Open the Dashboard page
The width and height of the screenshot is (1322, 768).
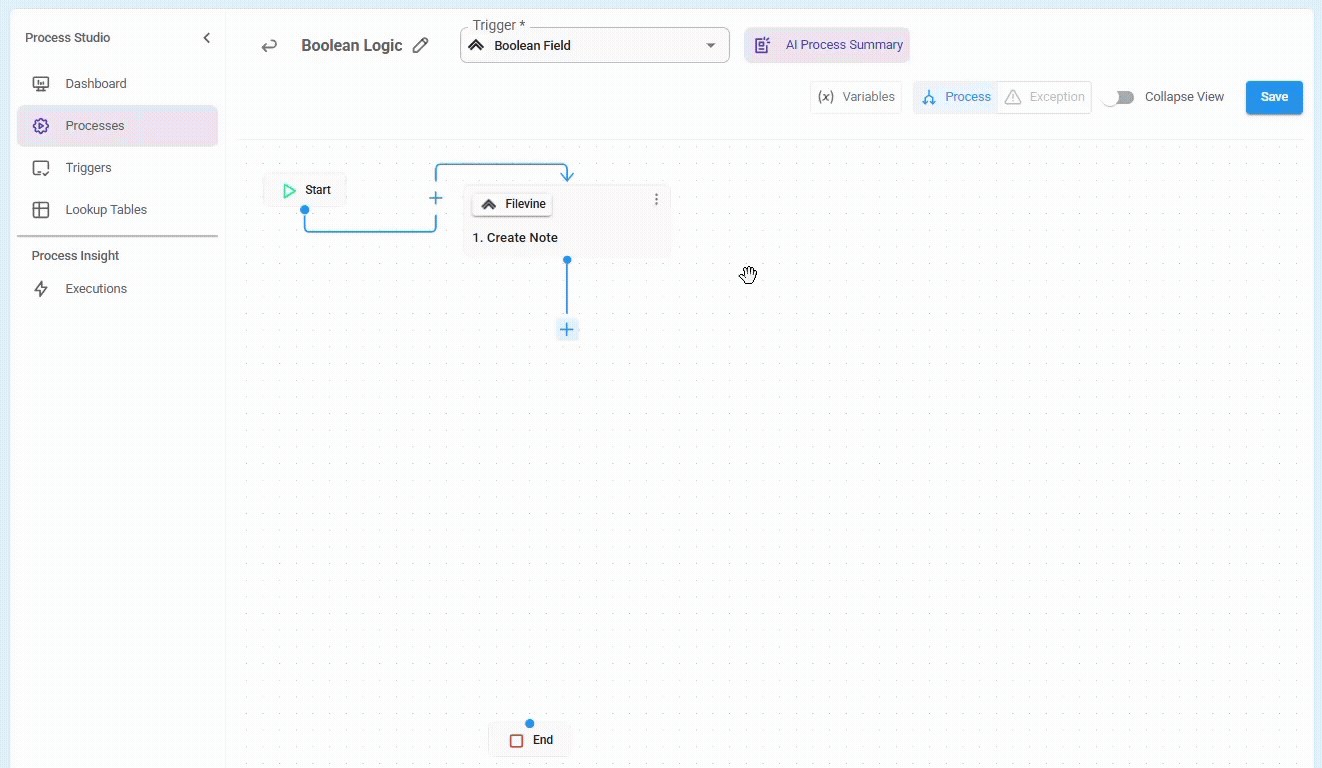tap(96, 84)
